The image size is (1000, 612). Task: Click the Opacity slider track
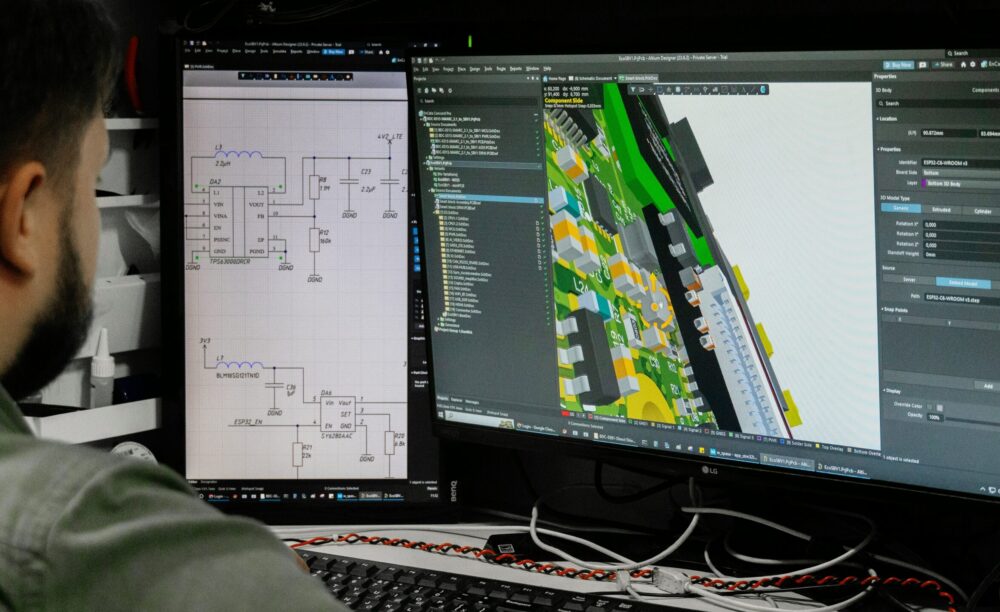[972, 421]
